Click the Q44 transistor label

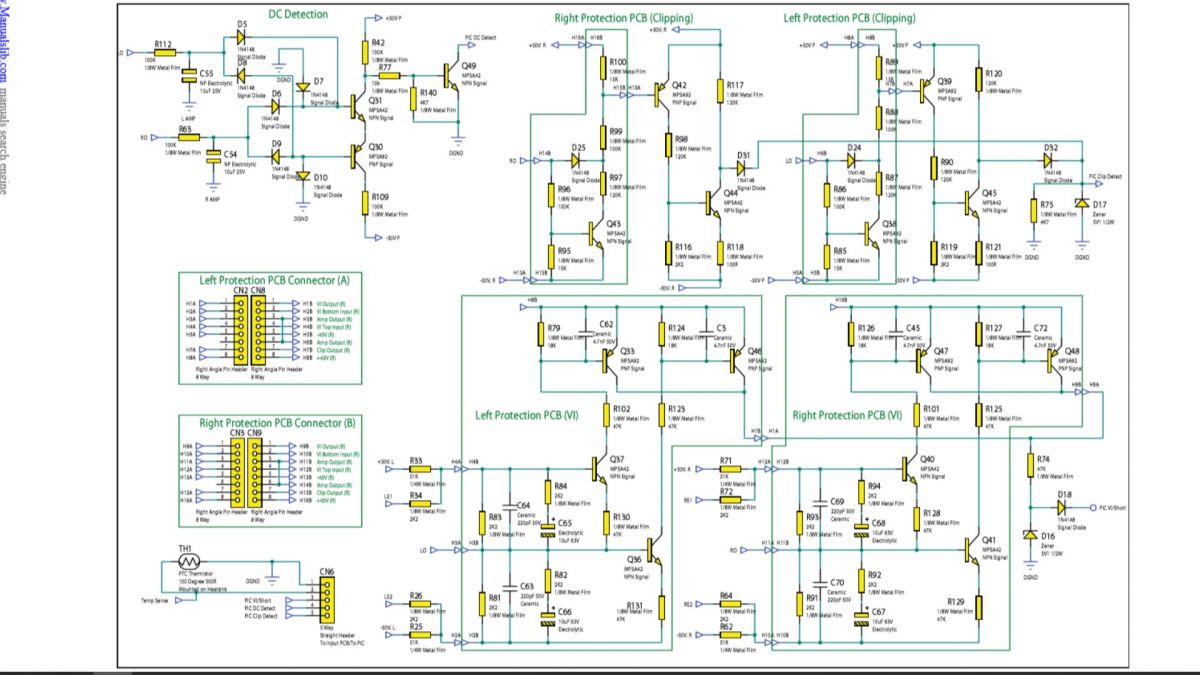(731, 193)
